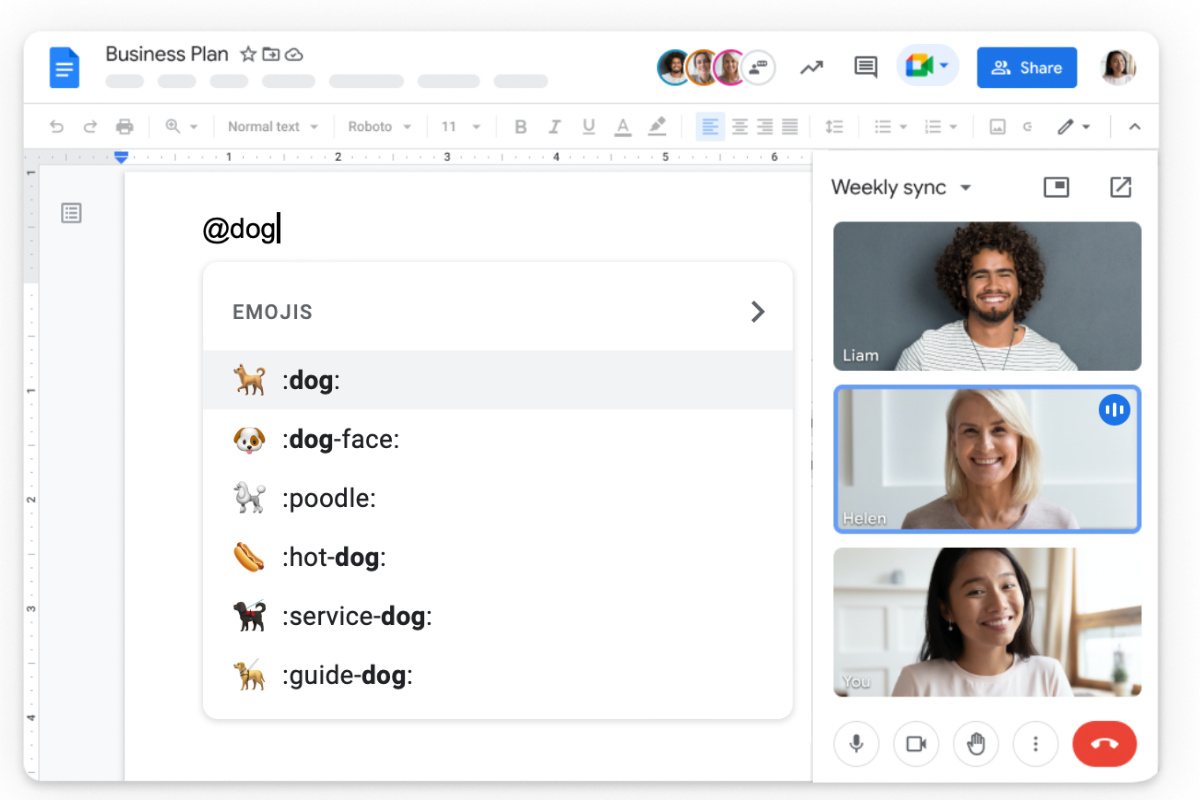
Task: Open the account profile avatar
Action: click(1118, 68)
